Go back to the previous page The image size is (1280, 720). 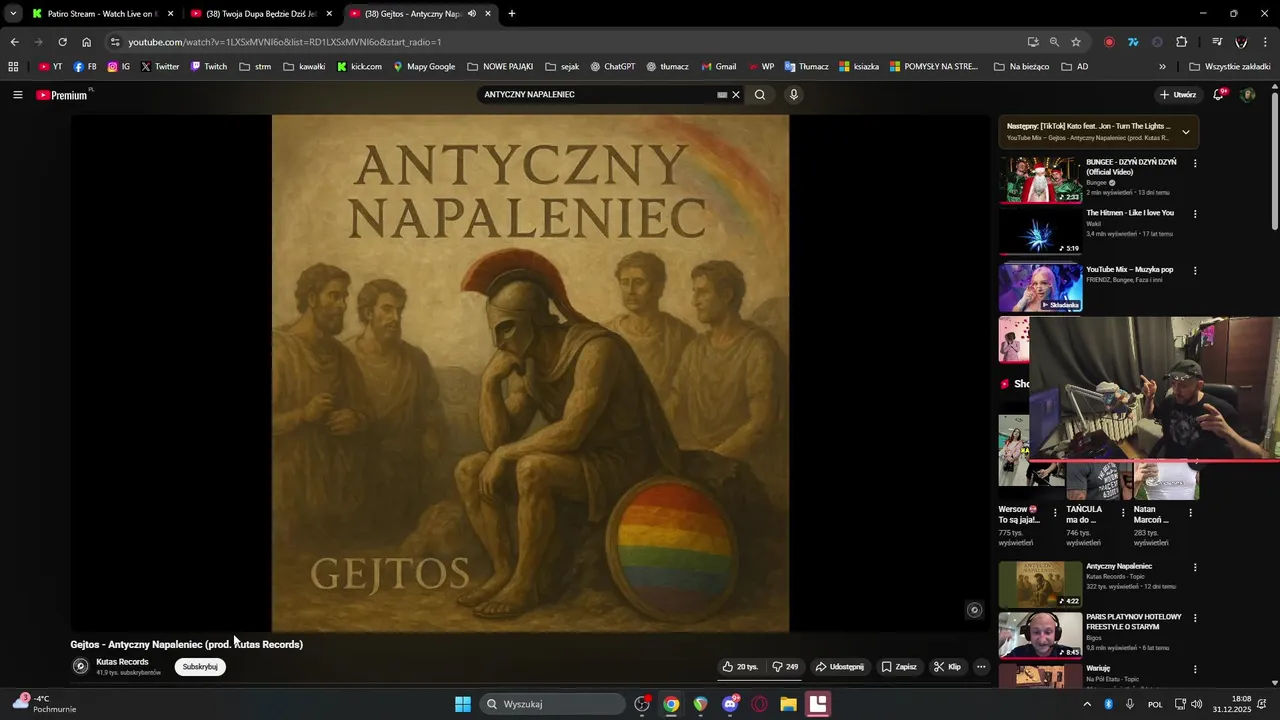click(14, 42)
